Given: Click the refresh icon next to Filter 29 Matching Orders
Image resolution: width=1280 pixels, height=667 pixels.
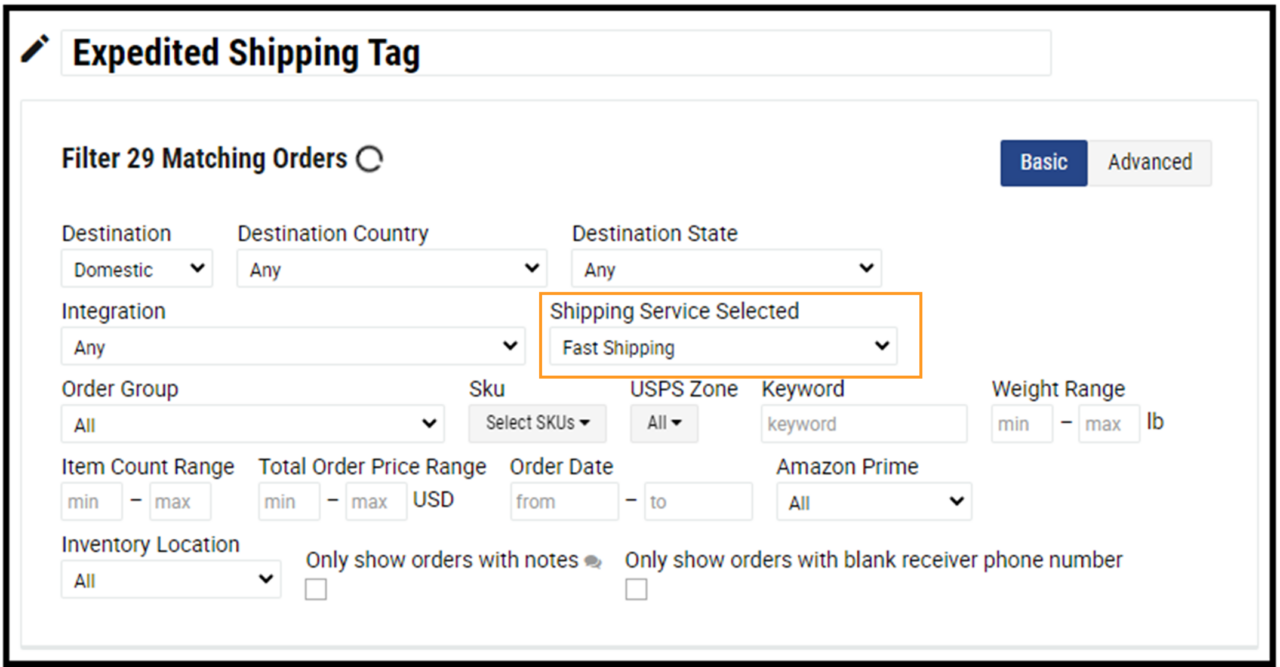Looking at the screenshot, I should [368, 158].
